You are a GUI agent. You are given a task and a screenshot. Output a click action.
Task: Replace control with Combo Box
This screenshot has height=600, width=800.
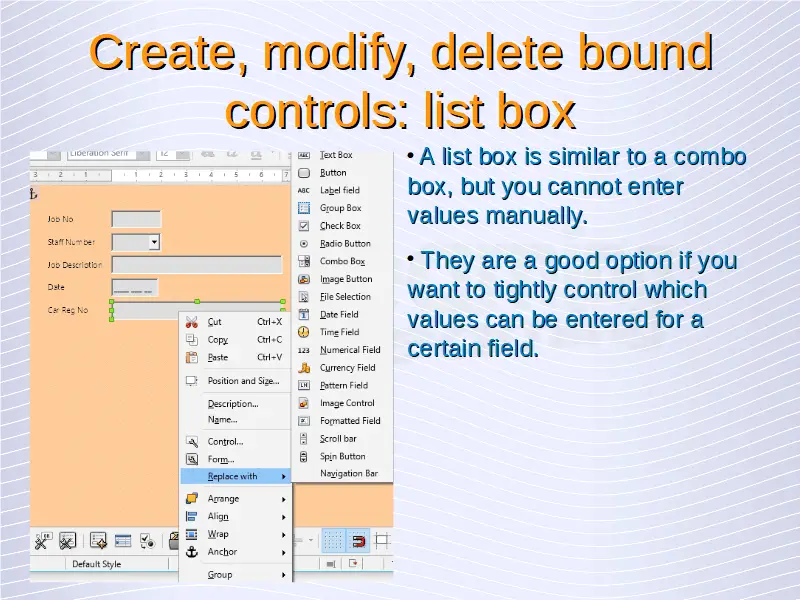342,261
